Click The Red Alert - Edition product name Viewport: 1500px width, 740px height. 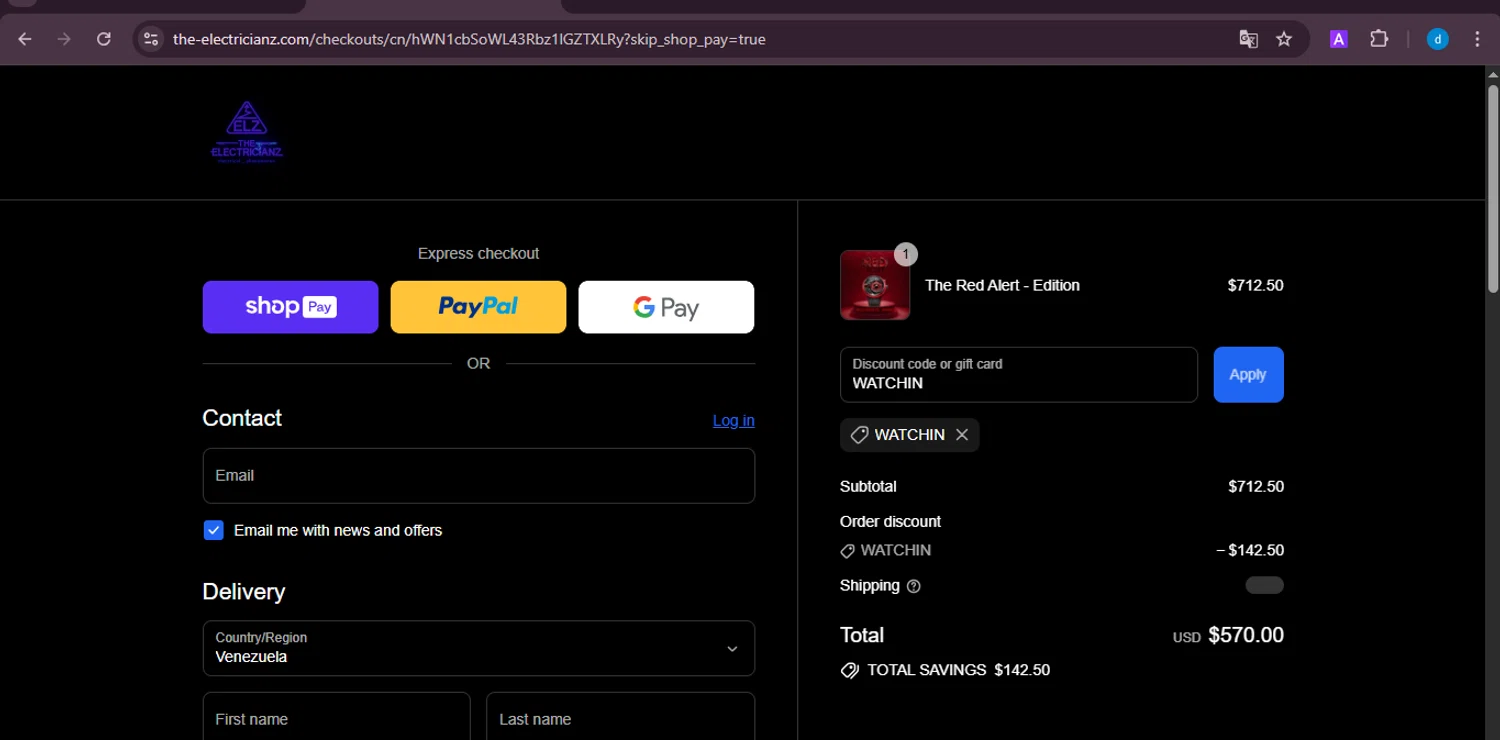pyautogui.click(x=1002, y=285)
